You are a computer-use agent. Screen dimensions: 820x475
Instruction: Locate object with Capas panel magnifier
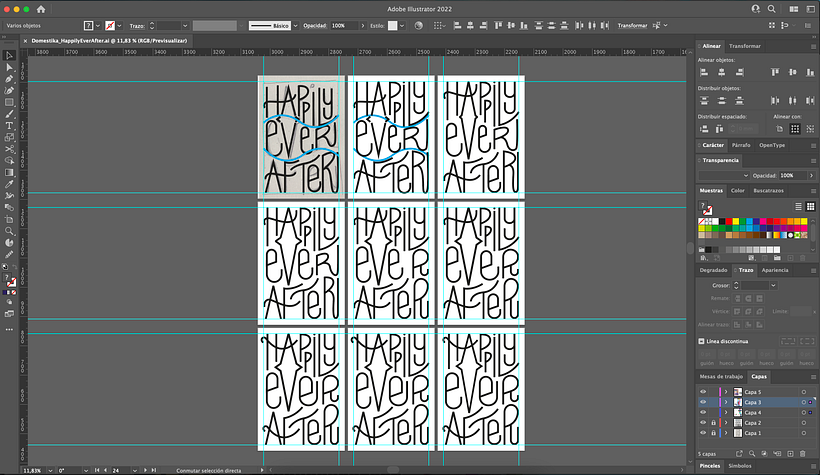751,454
